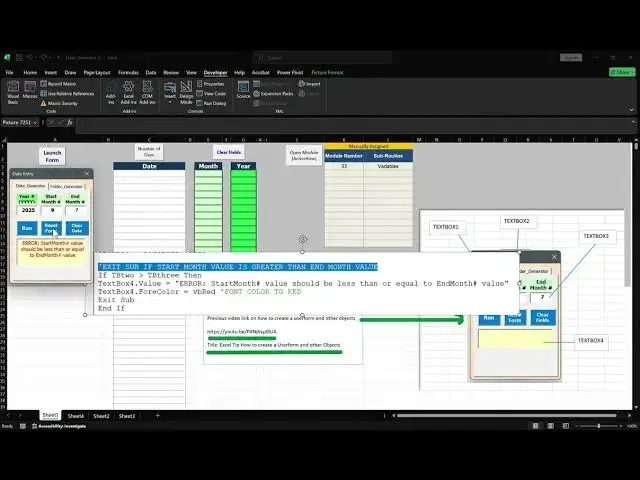Select the Sheet2 tab
Viewport: 640px width, 480px height.
pos(101,416)
